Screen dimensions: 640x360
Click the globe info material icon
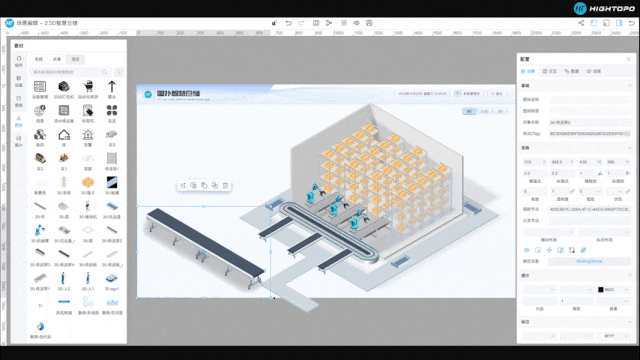coord(40,111)
